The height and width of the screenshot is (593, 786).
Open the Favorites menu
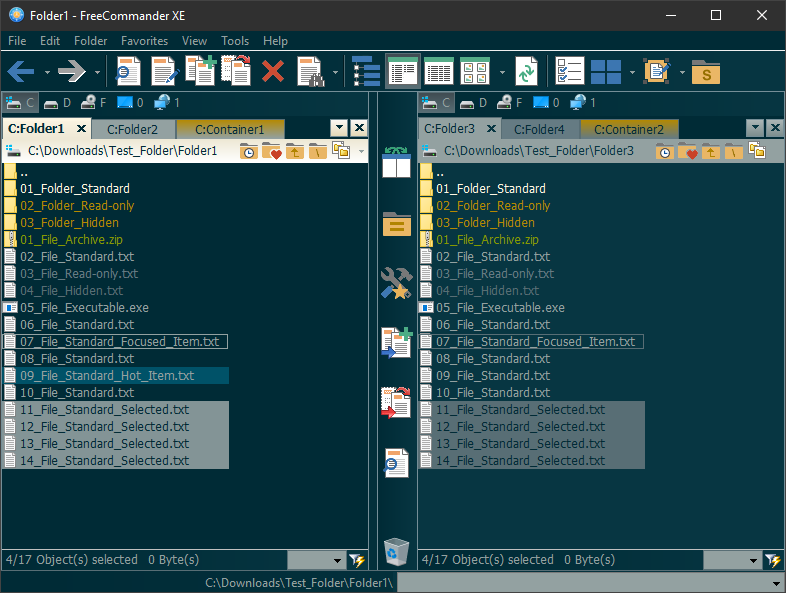pyautogui.click(x=144, y=41)
